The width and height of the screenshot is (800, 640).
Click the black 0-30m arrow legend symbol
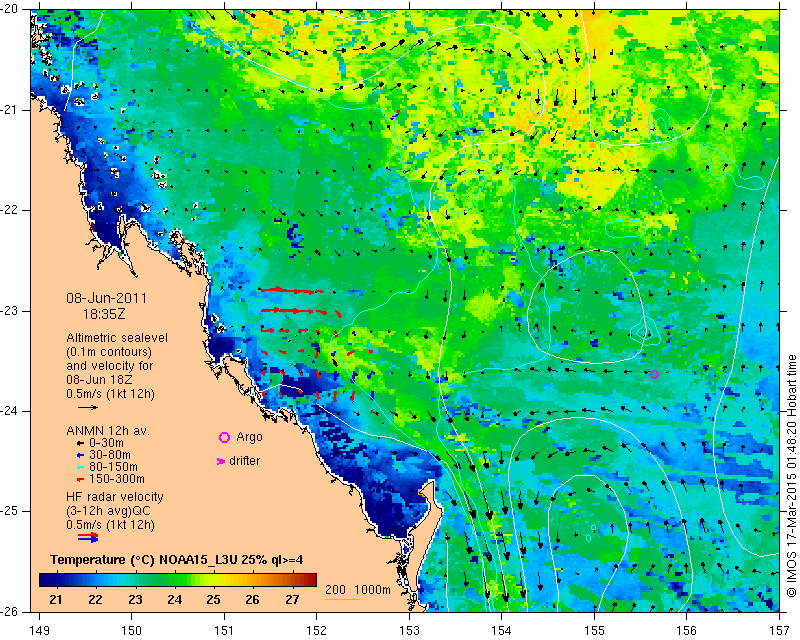(80, 443)
